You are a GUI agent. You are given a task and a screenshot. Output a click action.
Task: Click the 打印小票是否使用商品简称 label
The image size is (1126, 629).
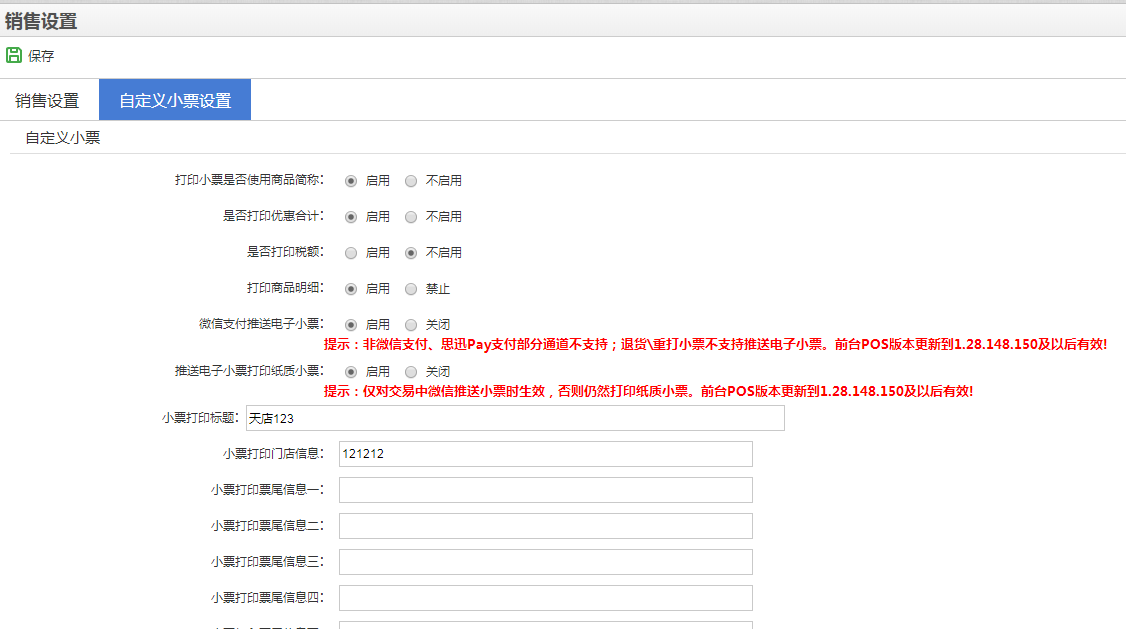[x=249, y=180]
